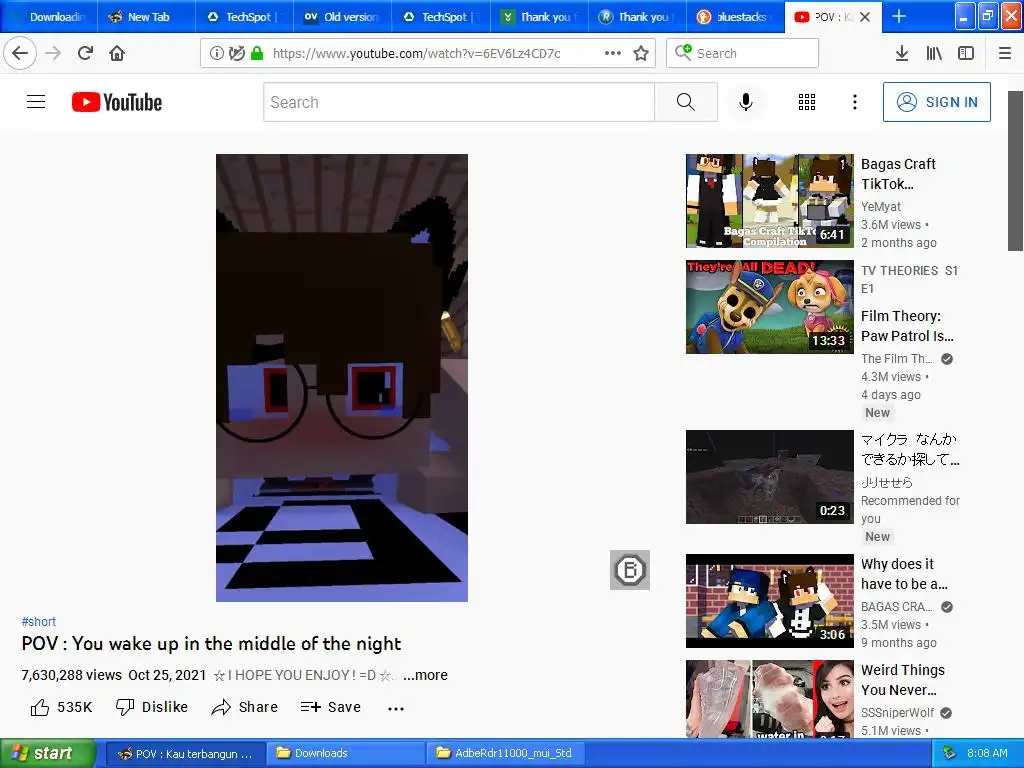Show site information icon in address bar
Screen dimensions: 1024x768
click(x=216, y=54)
